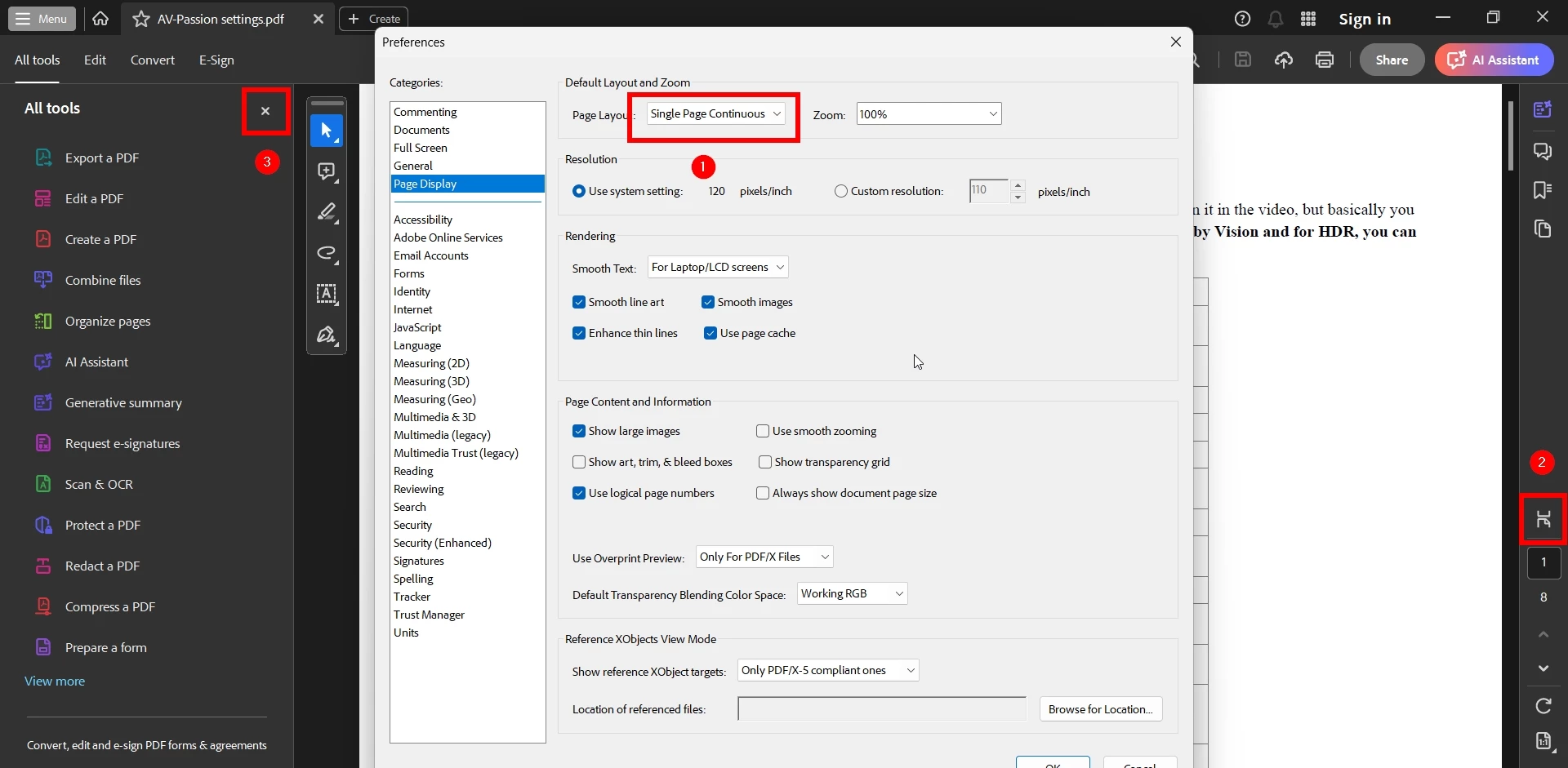Viewport: 1568px width, 768px height.
Task: Print the document using printer icon
Action: click(1325, 60)
